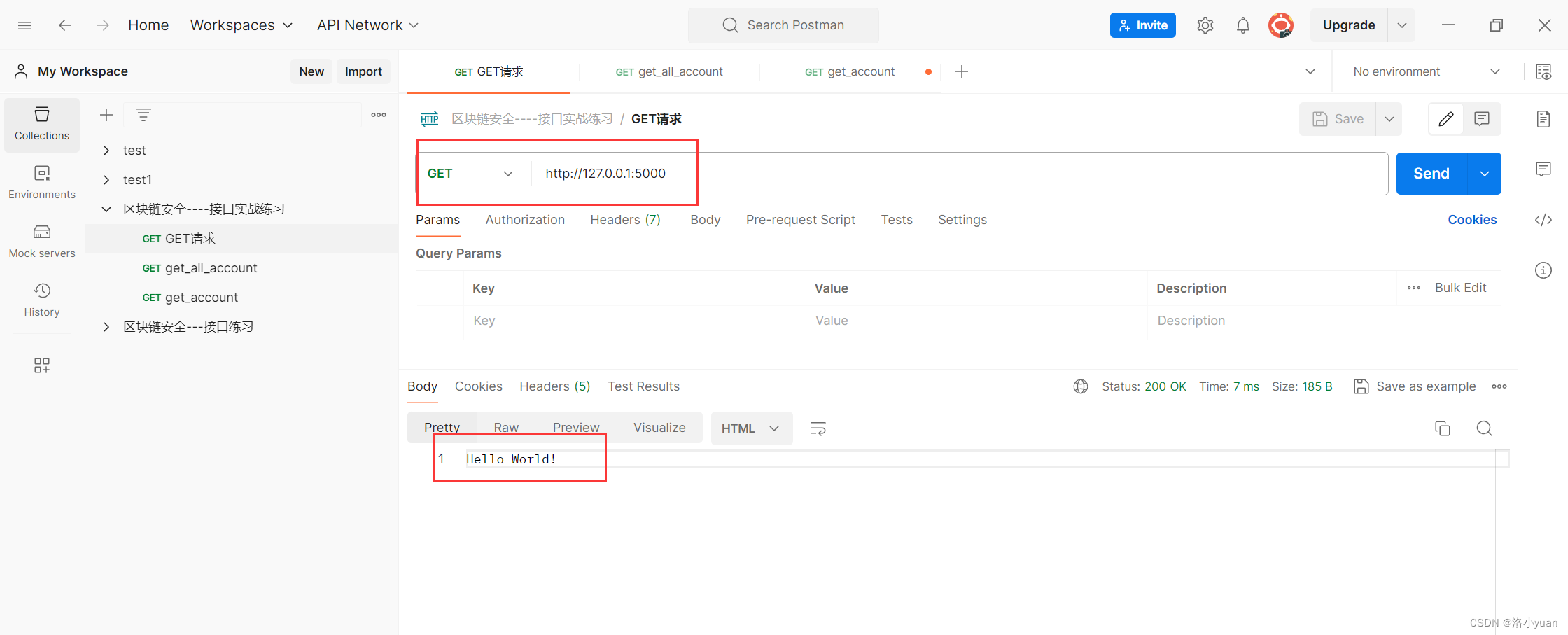Click the Invite button
Viewport: 1568px width, 635px height.
(x=1142, y=25)
